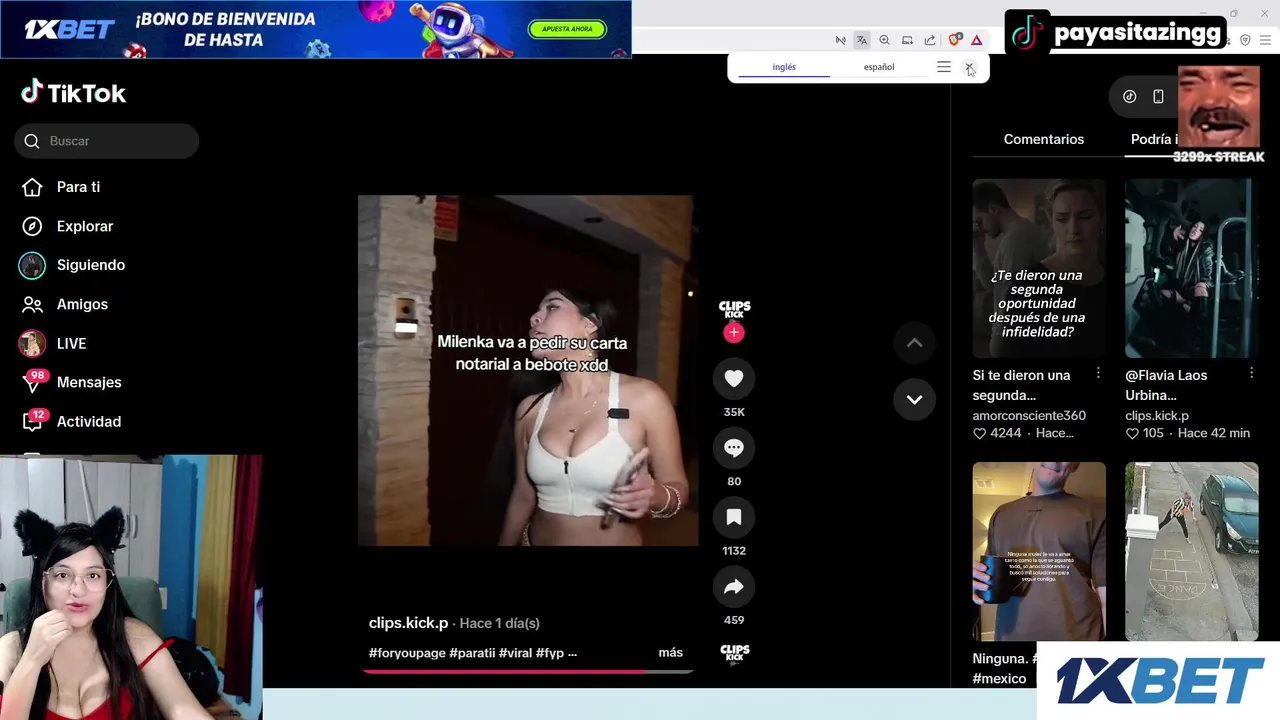Expand the caption with más
This screenshot has width=1280, height=720.
click(671, 653)
